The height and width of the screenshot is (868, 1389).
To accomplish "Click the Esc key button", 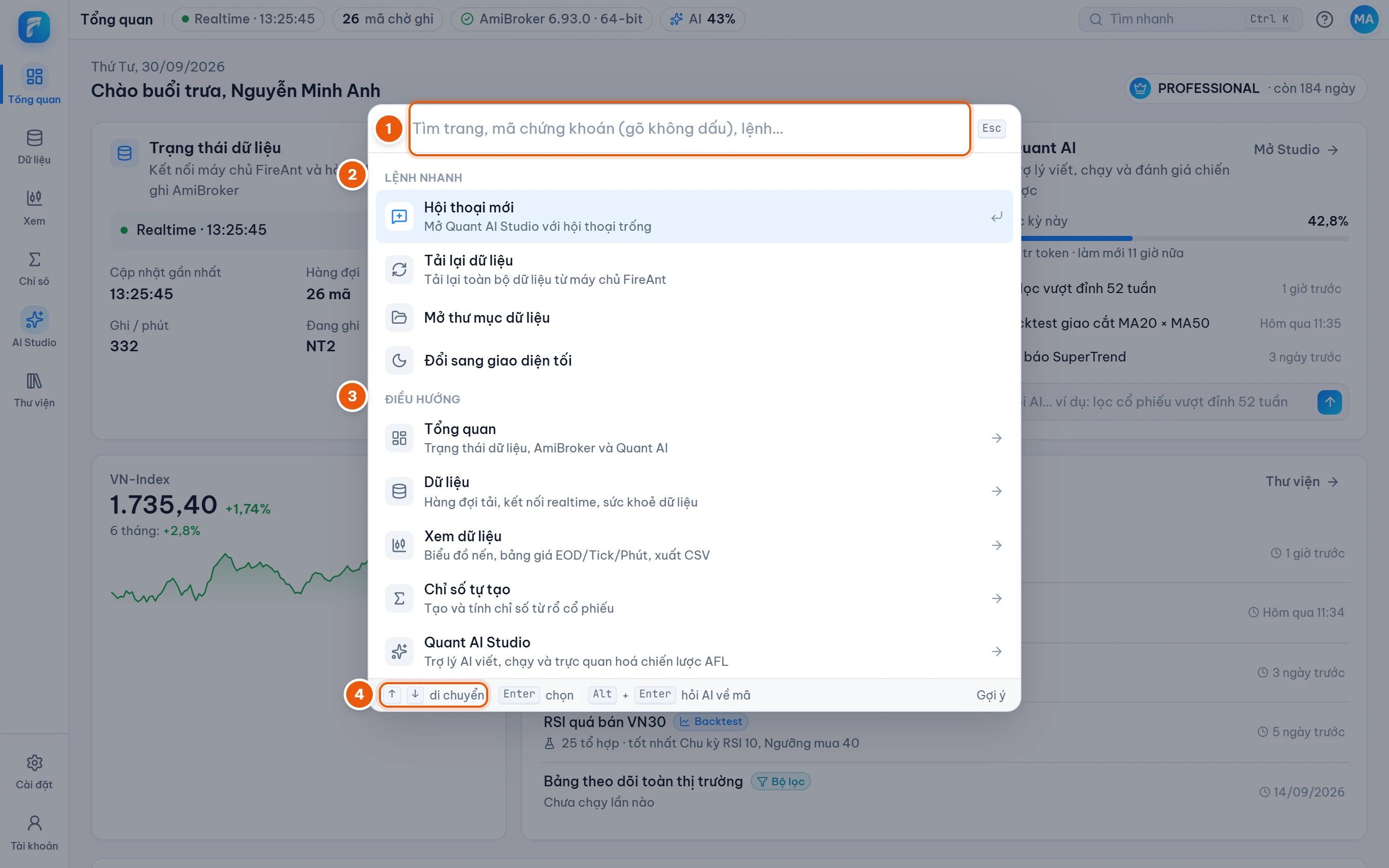I will tap(991, 128).
